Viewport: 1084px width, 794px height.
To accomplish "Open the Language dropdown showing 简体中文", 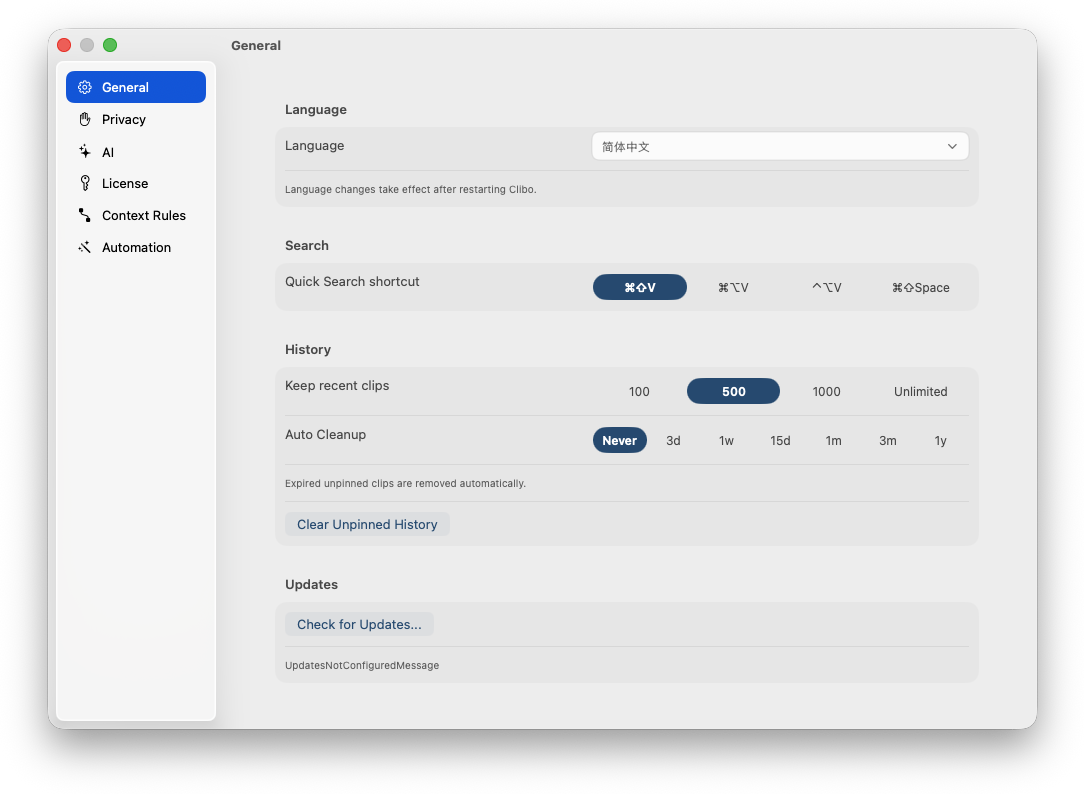I will (x=780, y=146).
